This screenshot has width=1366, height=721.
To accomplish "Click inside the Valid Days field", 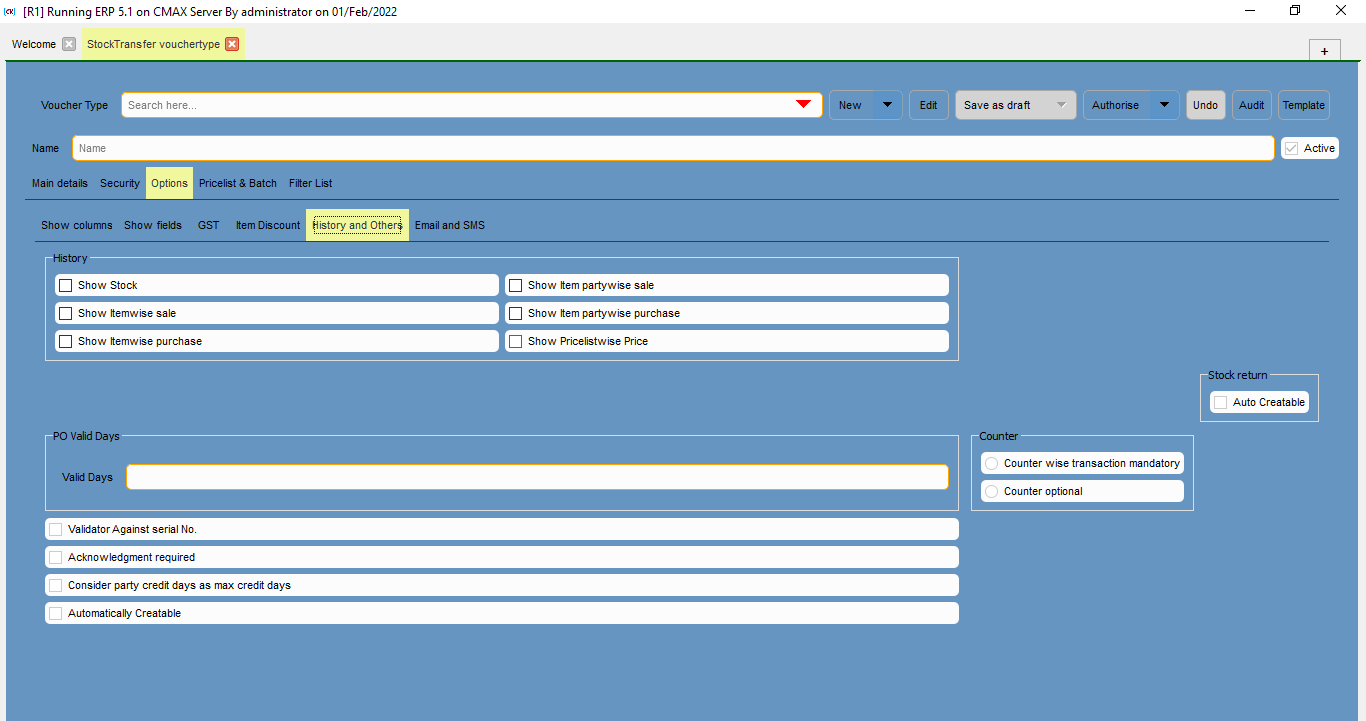I will pos(537,477).
